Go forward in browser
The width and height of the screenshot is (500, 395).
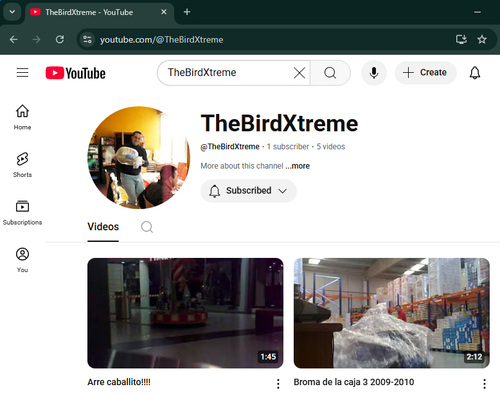[x=36, y=40]
